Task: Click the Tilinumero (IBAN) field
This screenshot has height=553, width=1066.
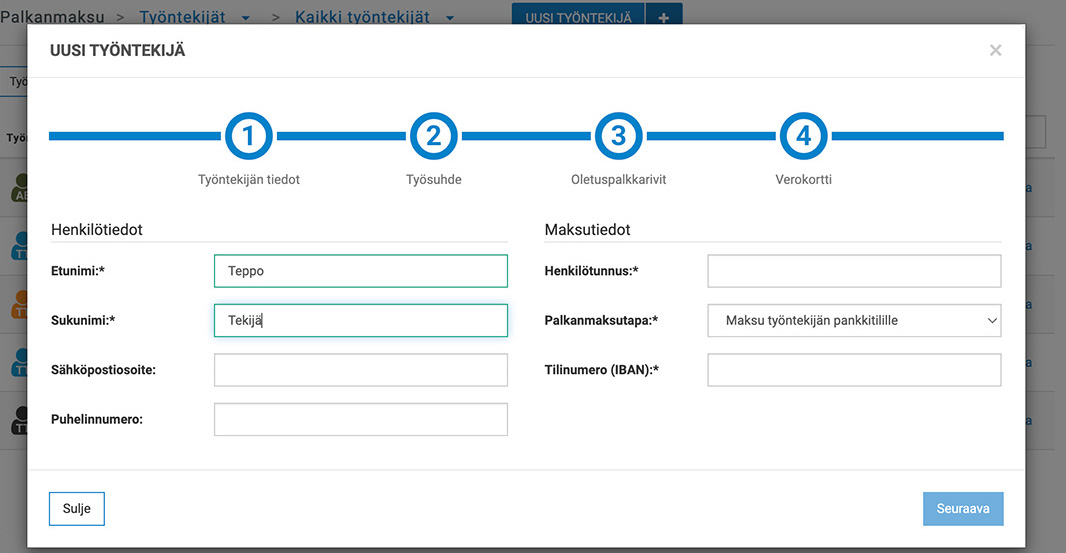Action: click(854, 370)
